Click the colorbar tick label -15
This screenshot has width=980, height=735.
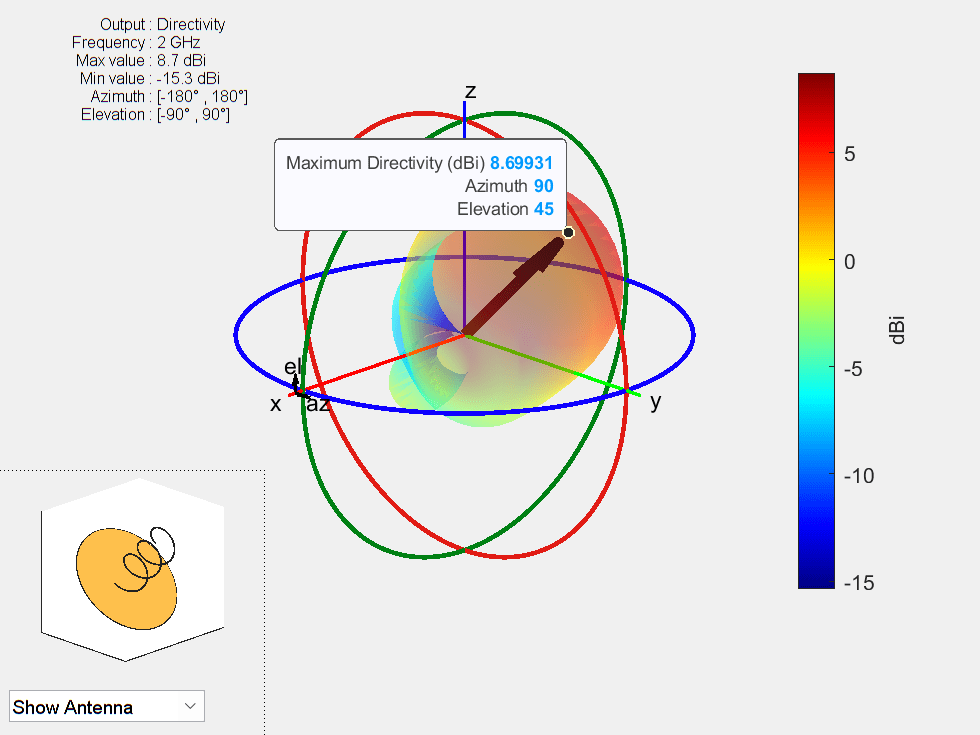(x=859, y=582)
